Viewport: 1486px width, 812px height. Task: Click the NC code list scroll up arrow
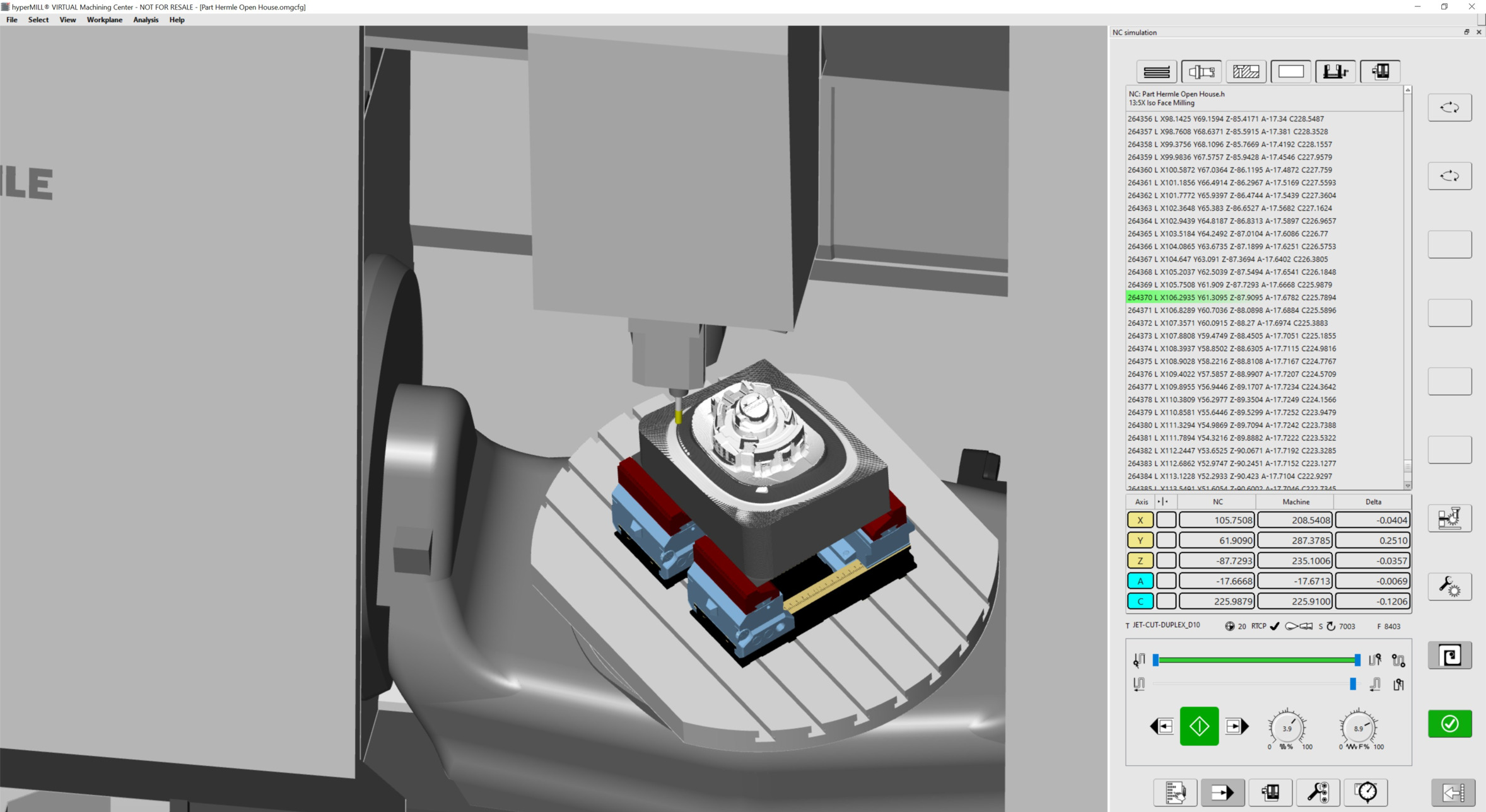pyautogui.click(x=1407, y=90)
